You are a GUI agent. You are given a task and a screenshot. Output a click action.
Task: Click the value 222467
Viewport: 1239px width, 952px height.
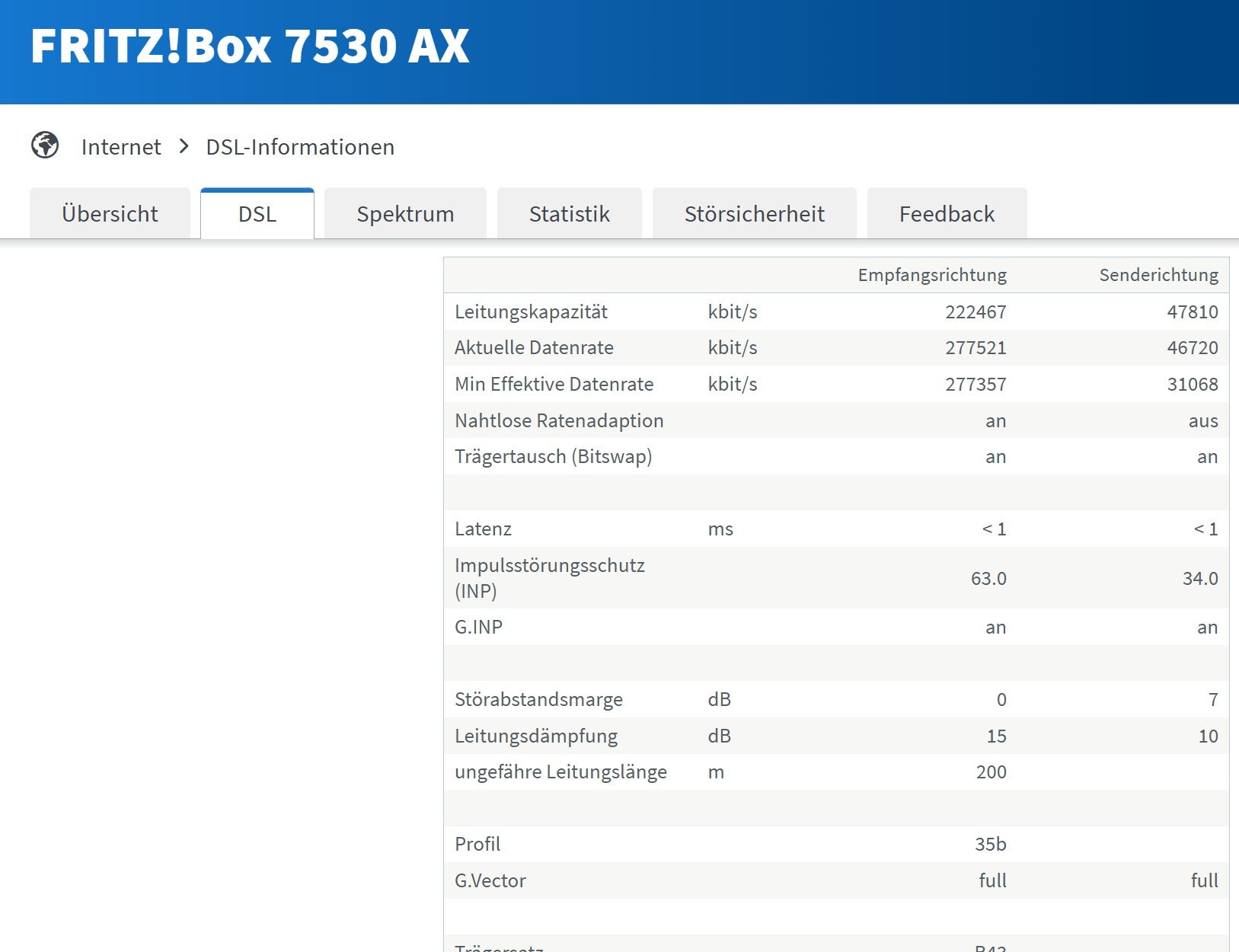click(x=976, y=311)
